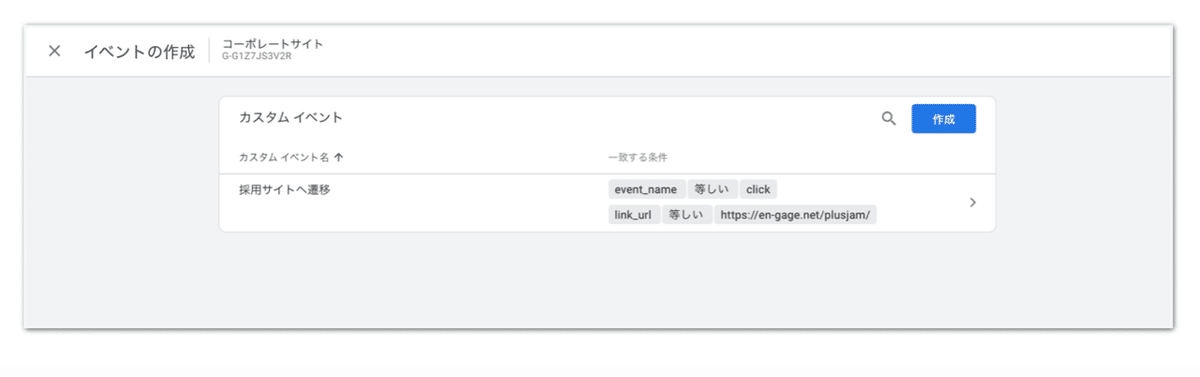
Task: Toggle the sort arrow beside カスタム イベント名
Action: (x=338, y=157)
